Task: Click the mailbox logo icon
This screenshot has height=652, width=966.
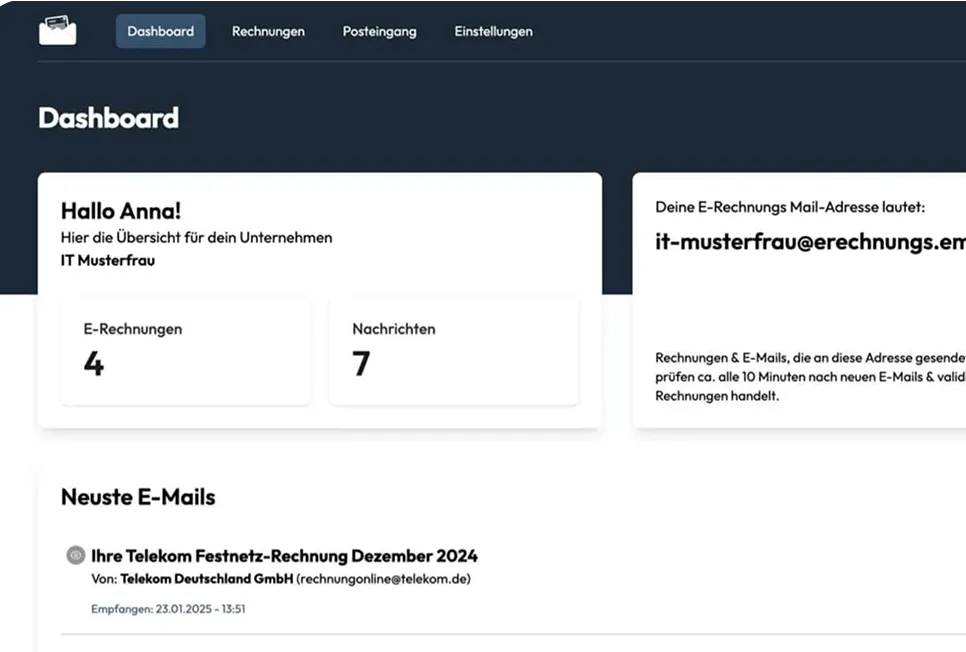Action: click(57, 31)
